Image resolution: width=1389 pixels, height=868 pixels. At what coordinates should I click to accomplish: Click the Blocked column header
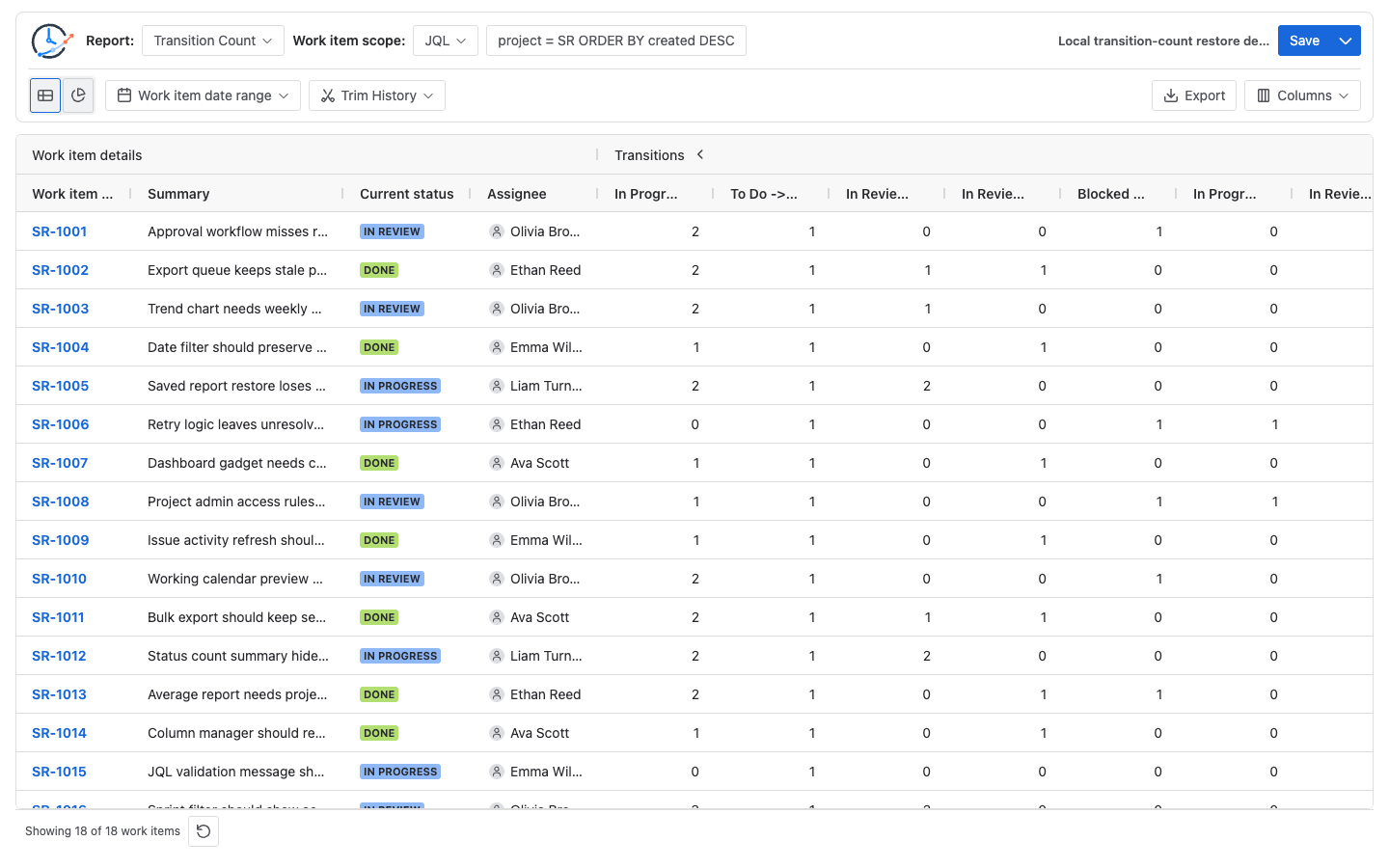pyautogui.click(x=1110, y=194)
